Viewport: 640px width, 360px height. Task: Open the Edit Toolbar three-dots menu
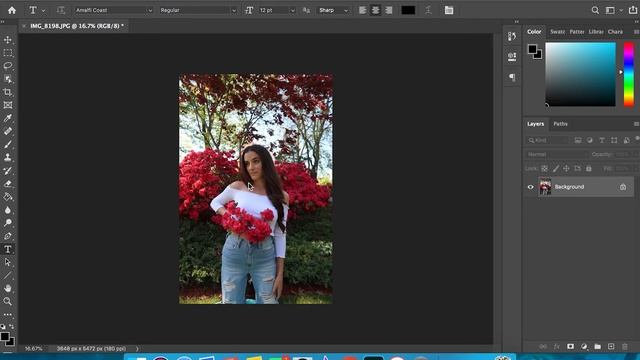8,315
